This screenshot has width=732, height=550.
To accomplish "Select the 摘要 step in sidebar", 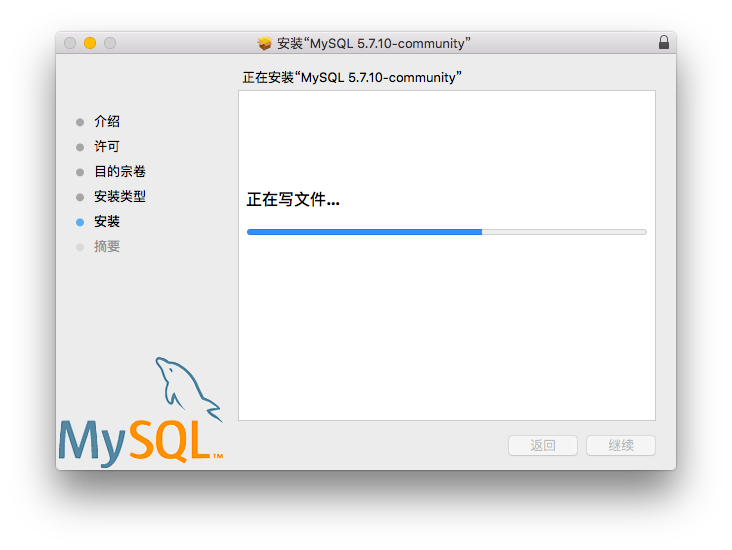I will click(x=107, y=246).
